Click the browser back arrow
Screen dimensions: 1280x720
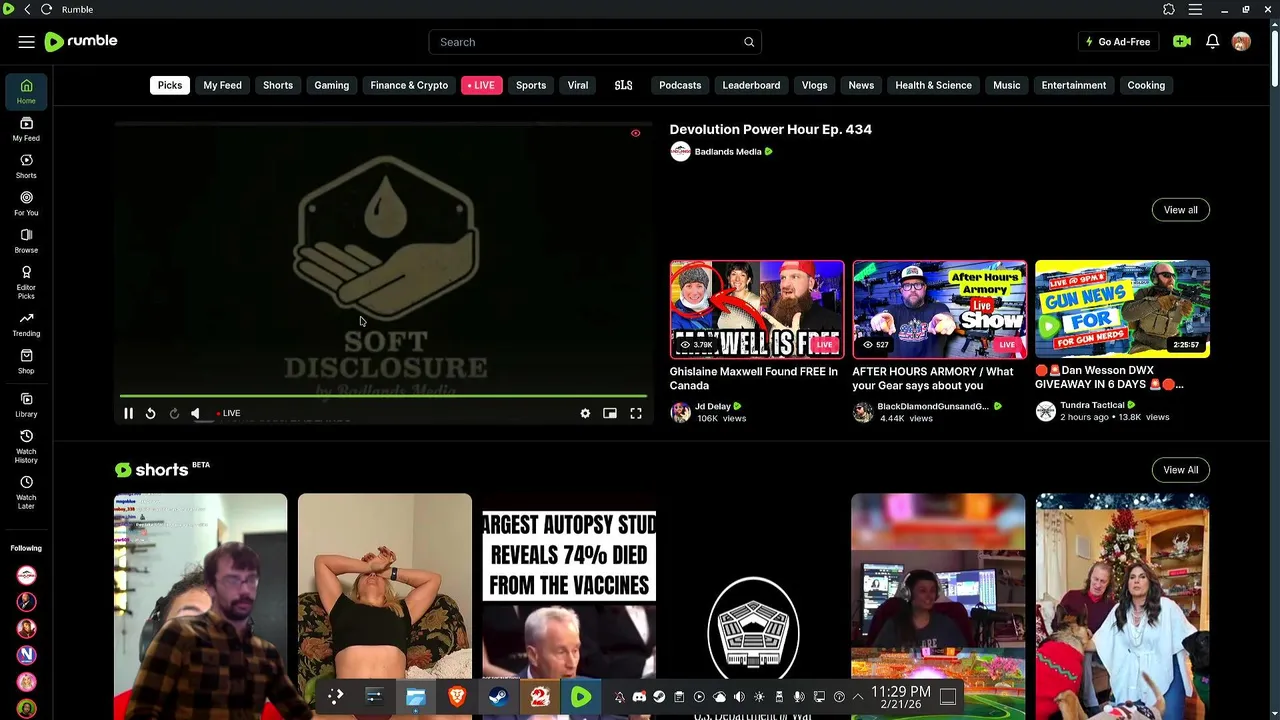pos(27,9)
